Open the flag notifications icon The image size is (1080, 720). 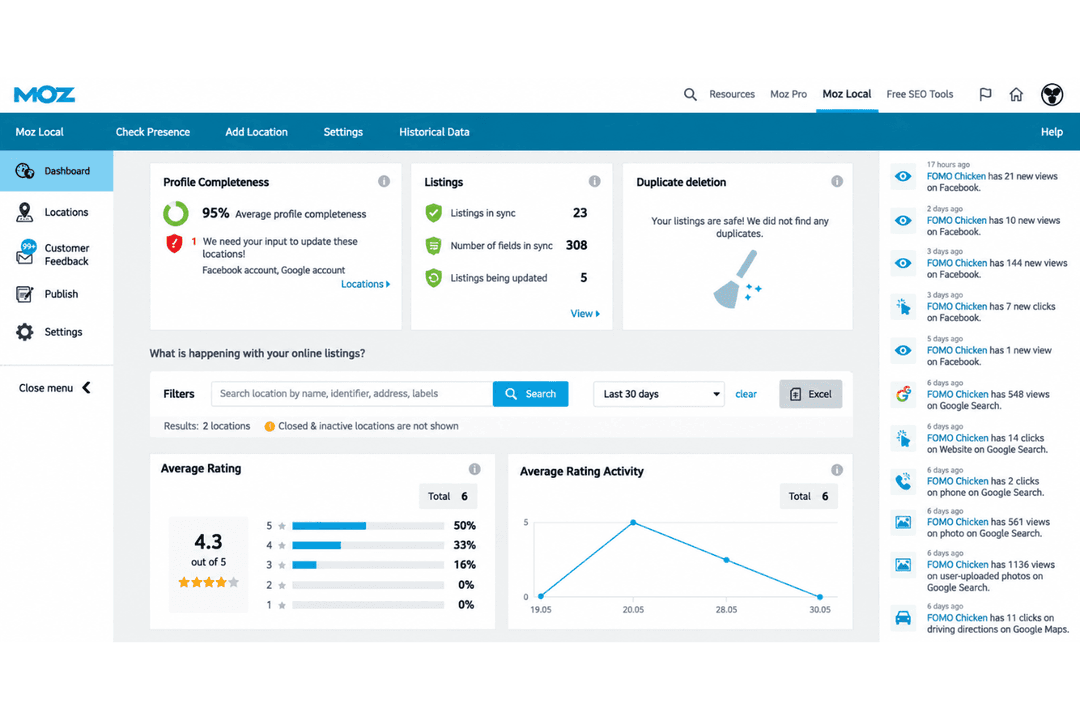[985, 94]
